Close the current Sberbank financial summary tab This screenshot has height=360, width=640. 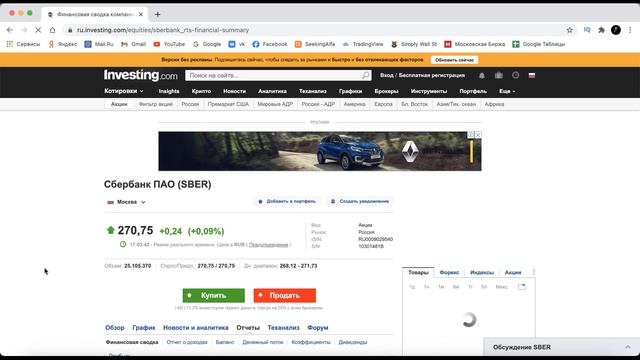[141, 14]
